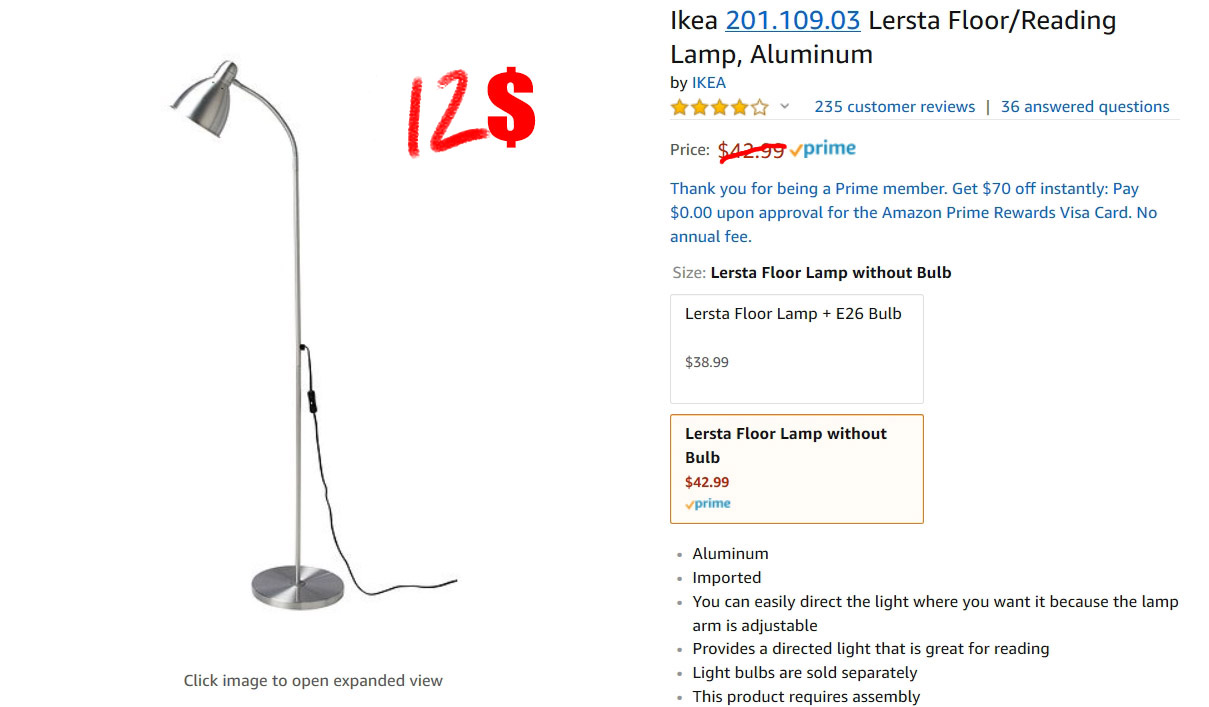
Task: Click the 201.109.03 model number link
Action: [x=793, y=21]
